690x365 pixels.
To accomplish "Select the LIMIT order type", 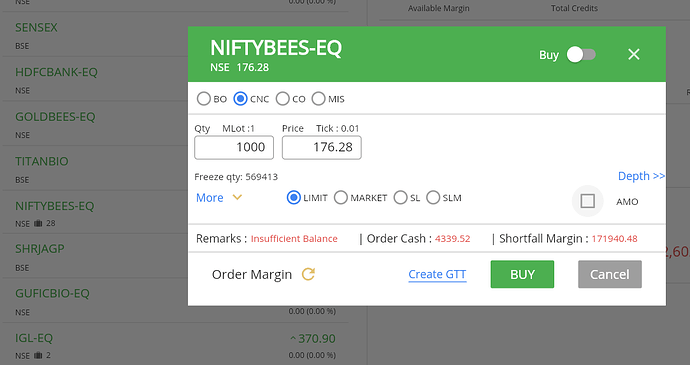I will click(294, 198).
